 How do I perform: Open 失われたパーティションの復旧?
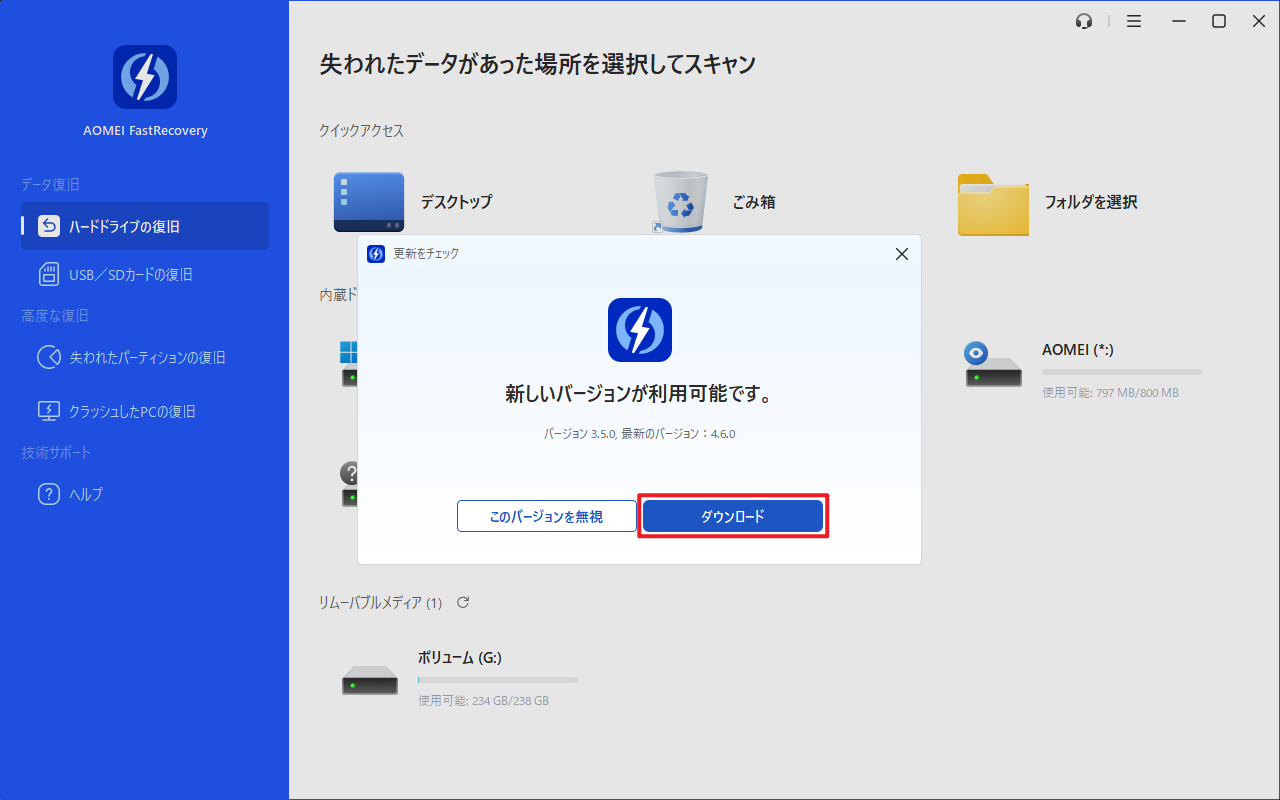point(146,357)
